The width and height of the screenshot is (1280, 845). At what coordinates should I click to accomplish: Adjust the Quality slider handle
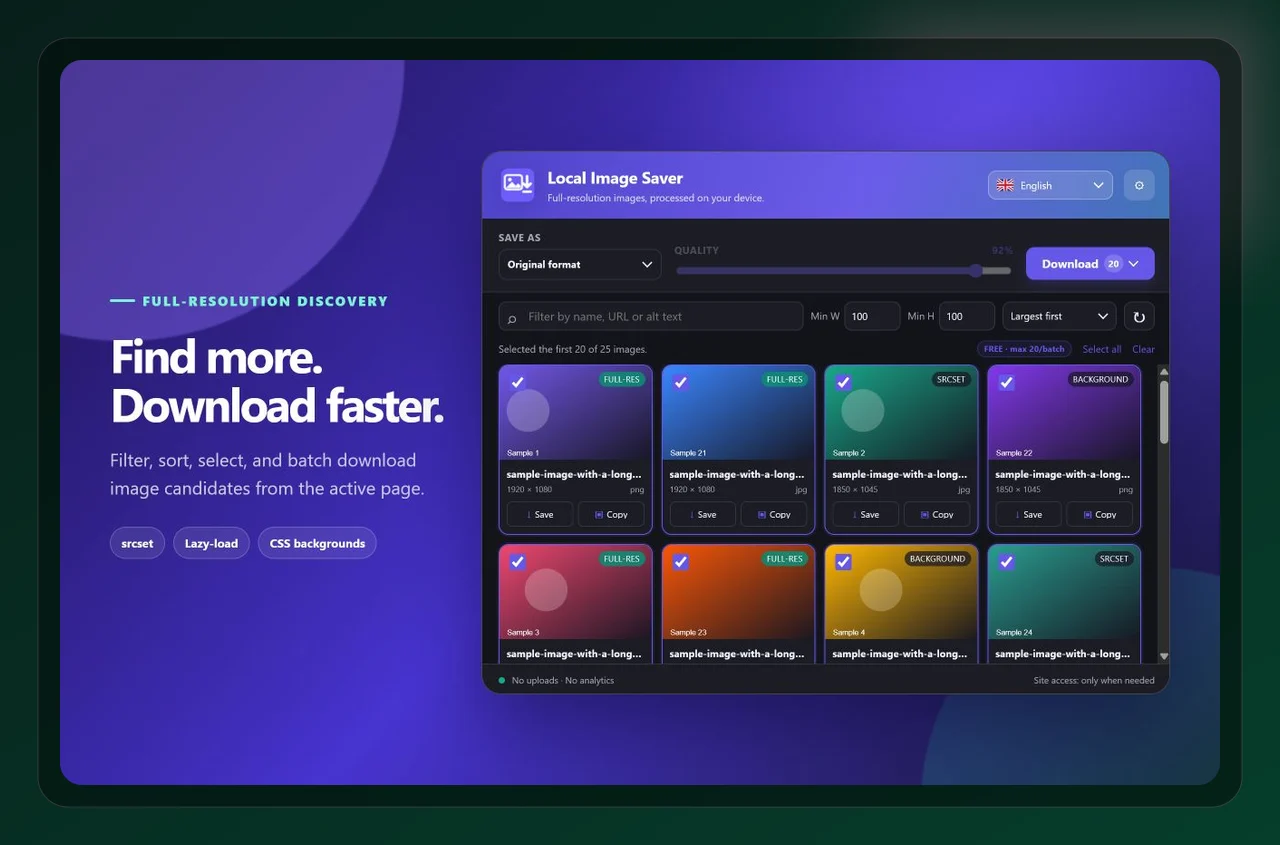(x=975, y=270)
